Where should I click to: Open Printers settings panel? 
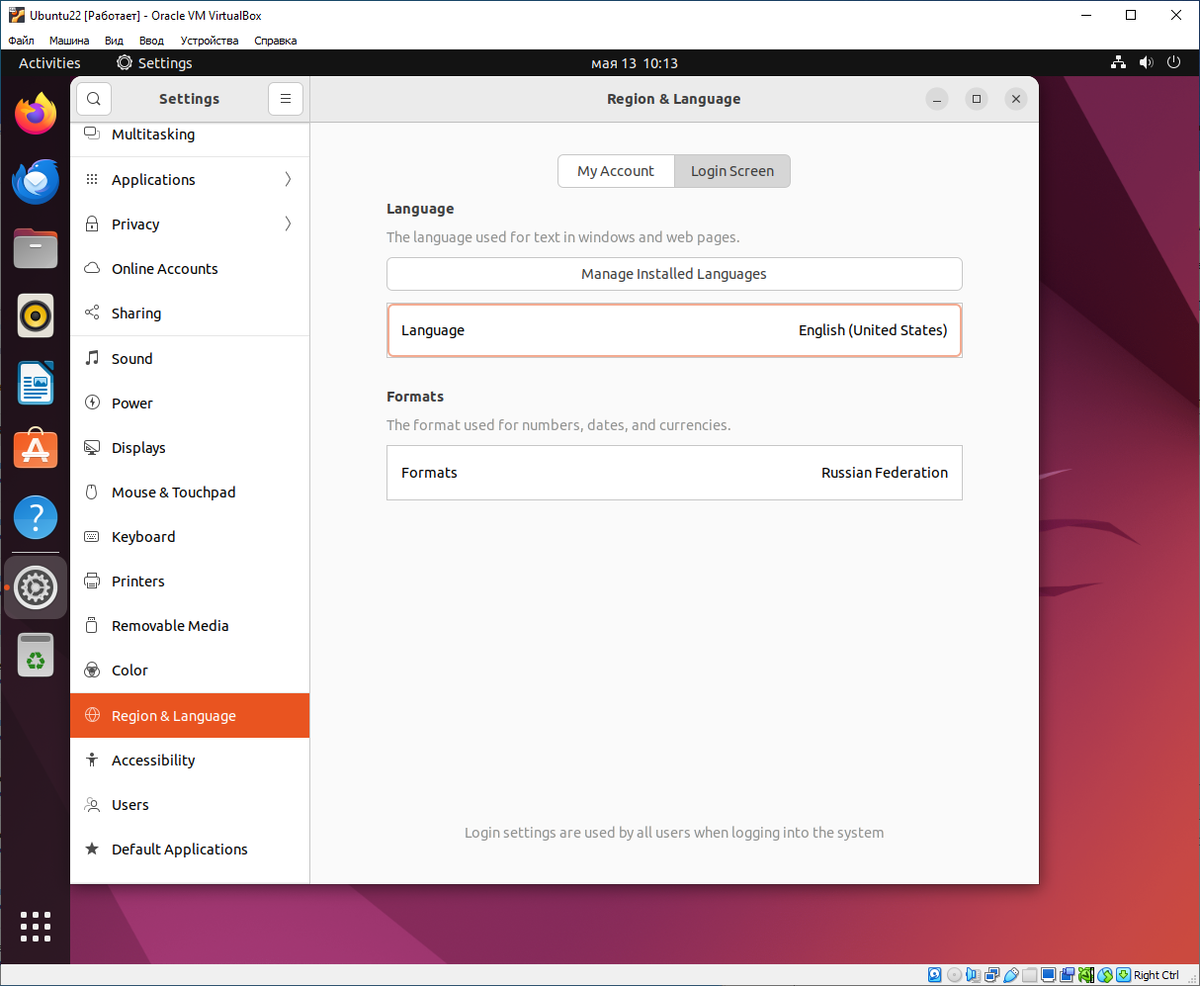tap(190, 581)
